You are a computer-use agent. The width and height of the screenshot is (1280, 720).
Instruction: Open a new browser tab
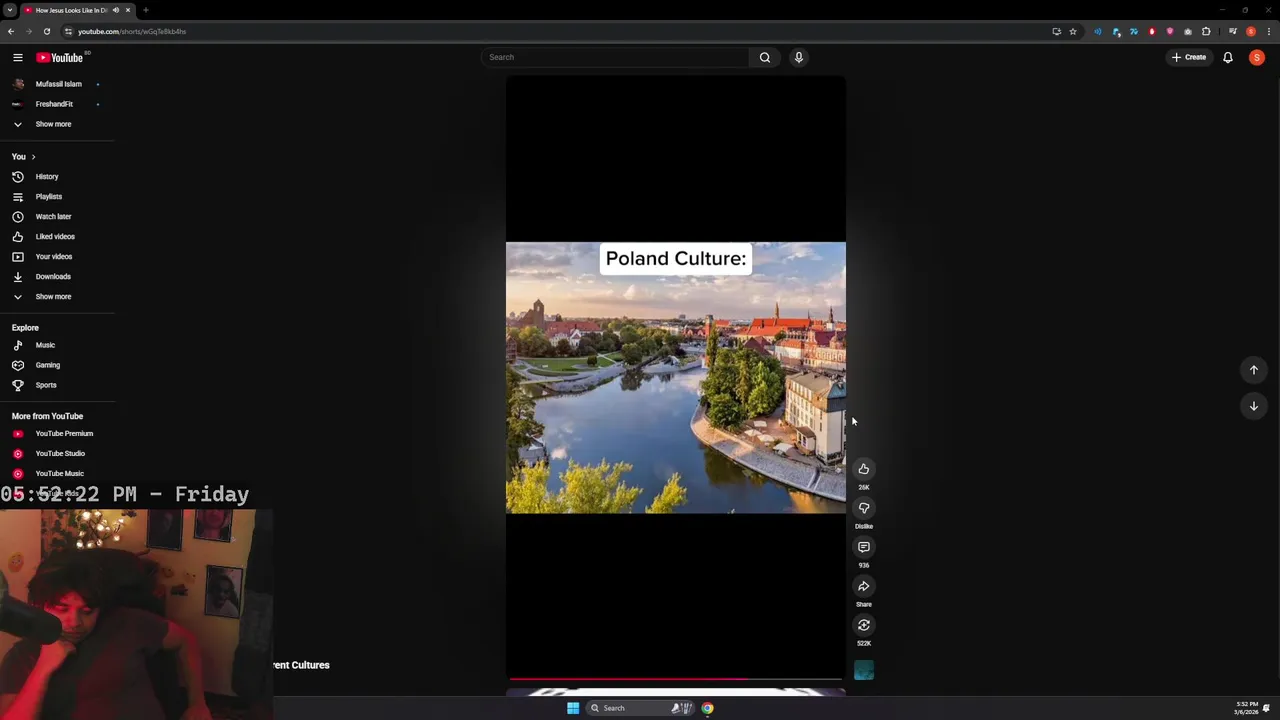pyautogui.click(x=146, y=10)
